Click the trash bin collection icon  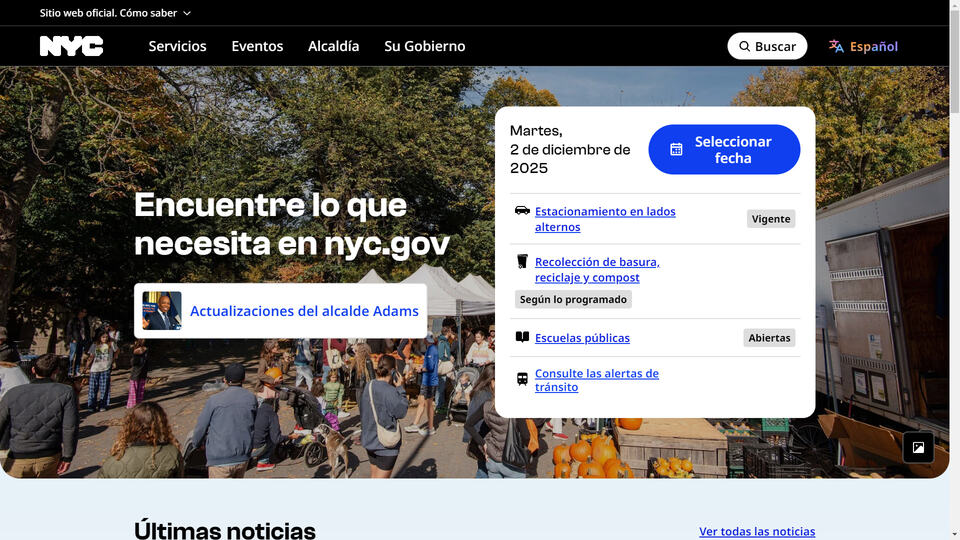pos(522,262)
